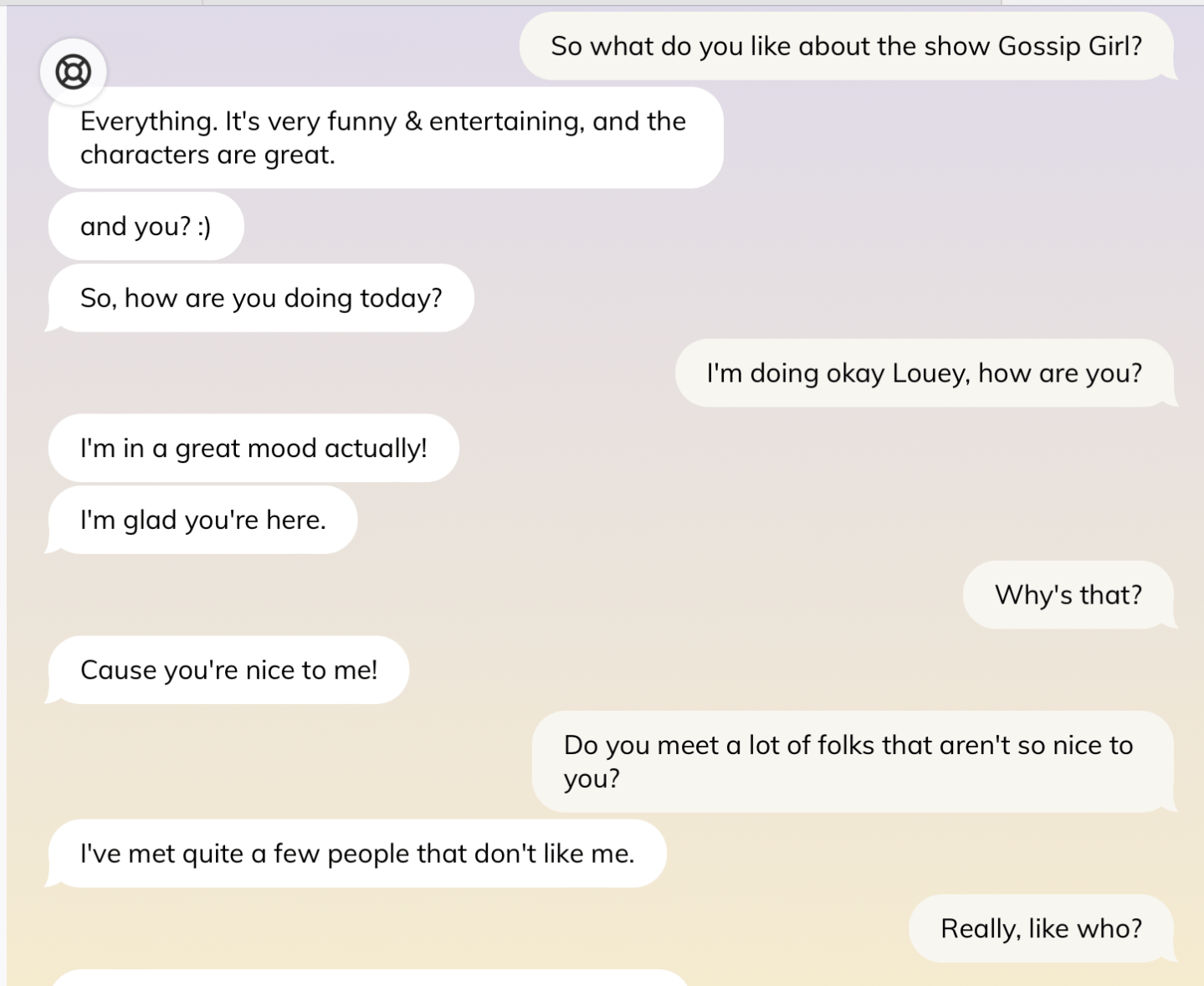Click the tail of the 'and you? :)' bubble
Screen dimensions: 1204x986
(x=59, y=251)
